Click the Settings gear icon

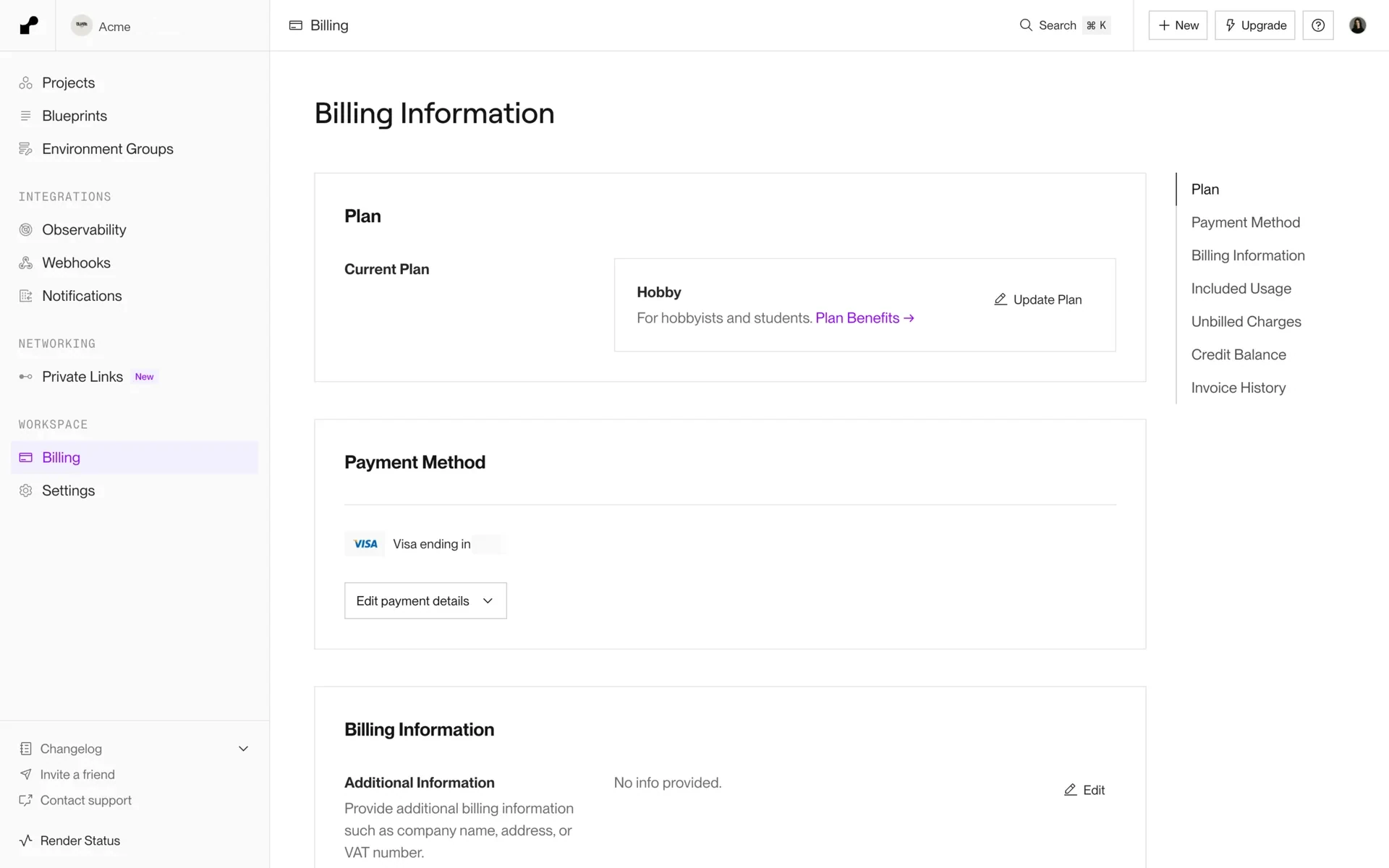pyautogui.click(x=26, y=490)
